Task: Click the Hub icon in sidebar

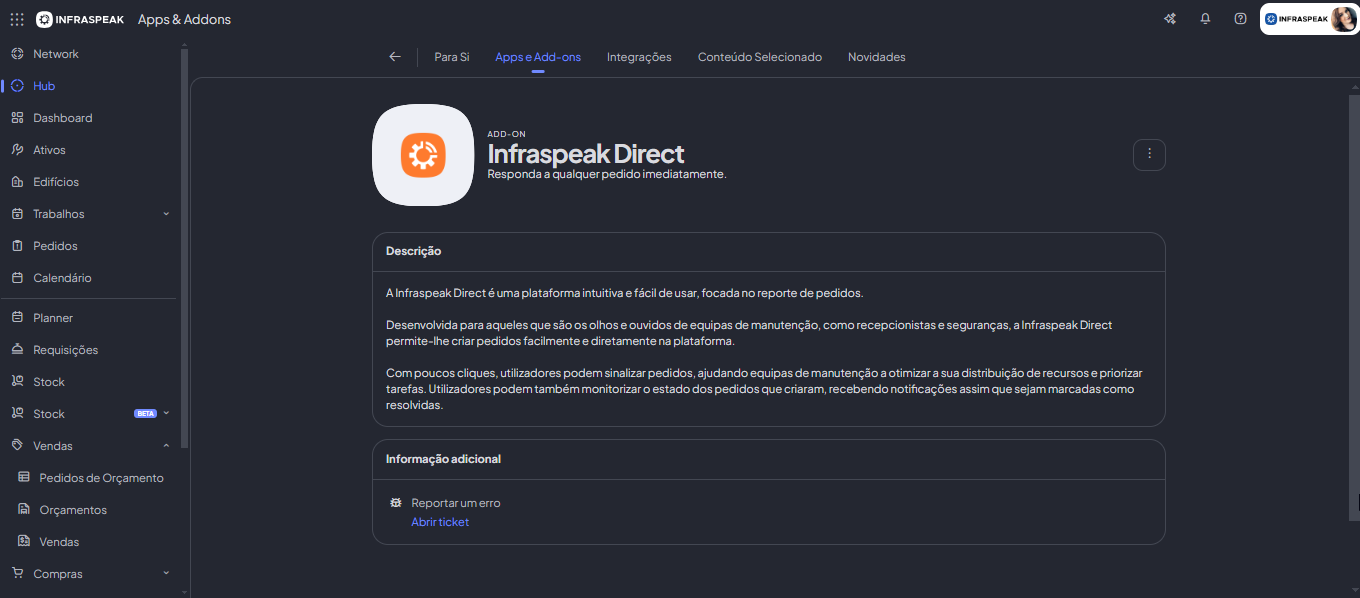Action: (x=17, y=86)
